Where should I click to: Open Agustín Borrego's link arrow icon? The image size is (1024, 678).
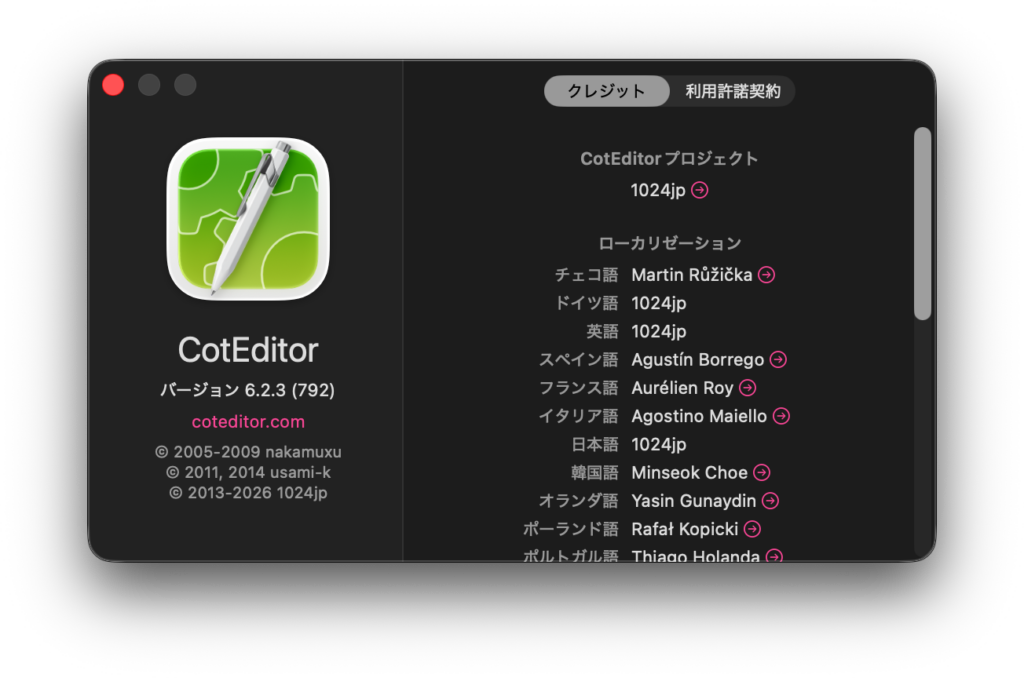[x=778, y=360]
